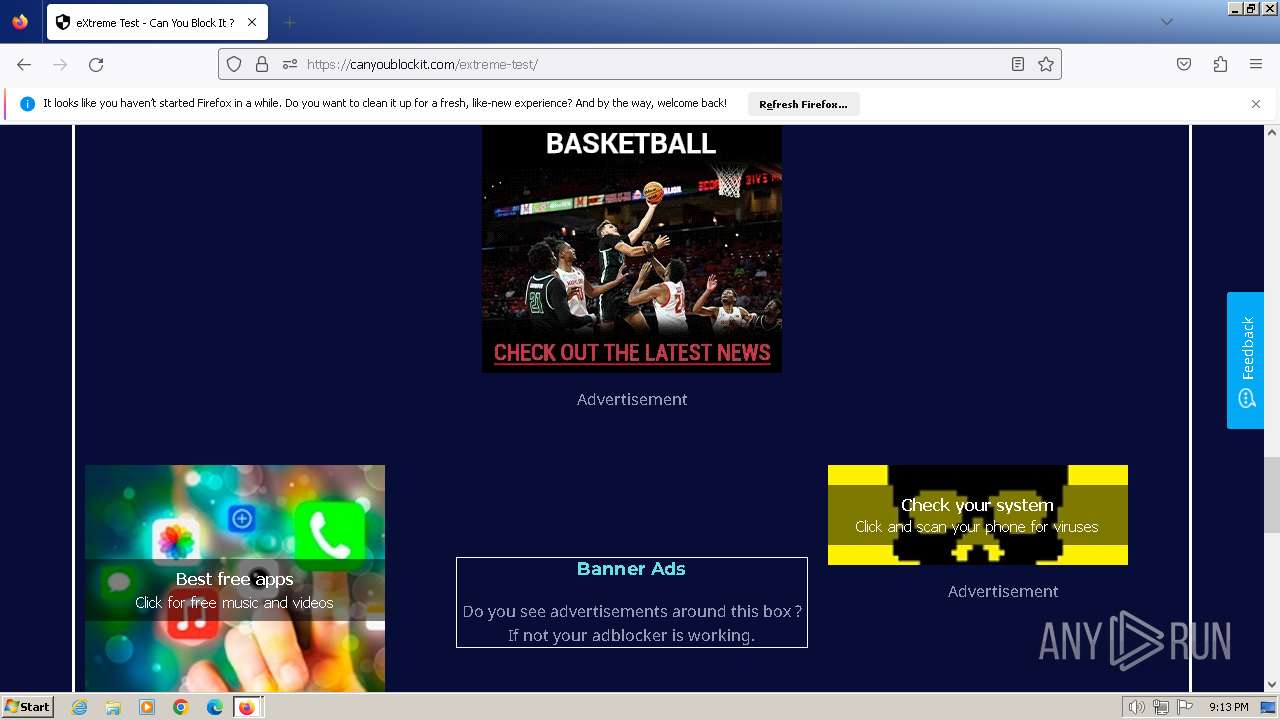Viewport: 1280px width, 720px height.
Task: Launch Internet Explorer from taskbar
Action: click(x=79, y=707)
